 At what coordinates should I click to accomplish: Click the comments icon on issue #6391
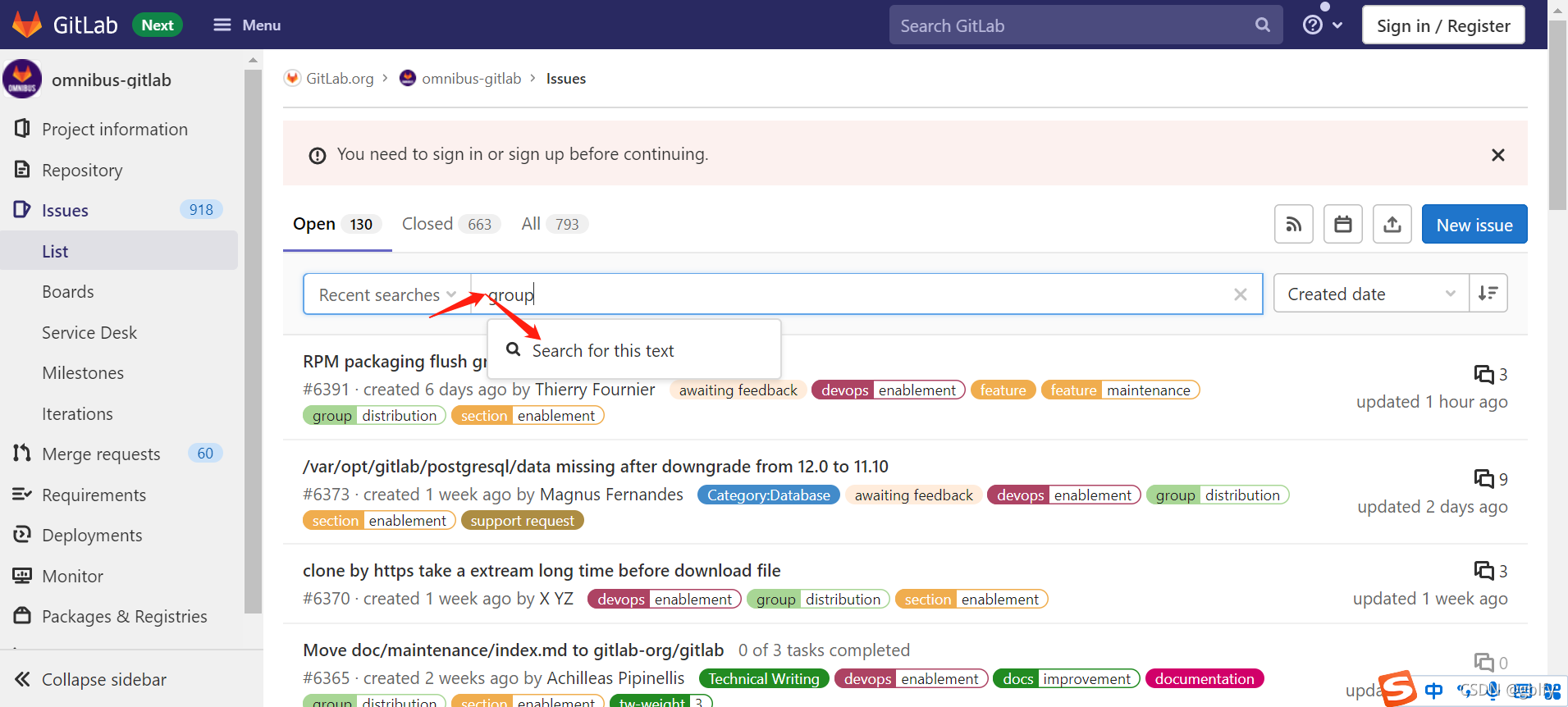pos(1483,374)
